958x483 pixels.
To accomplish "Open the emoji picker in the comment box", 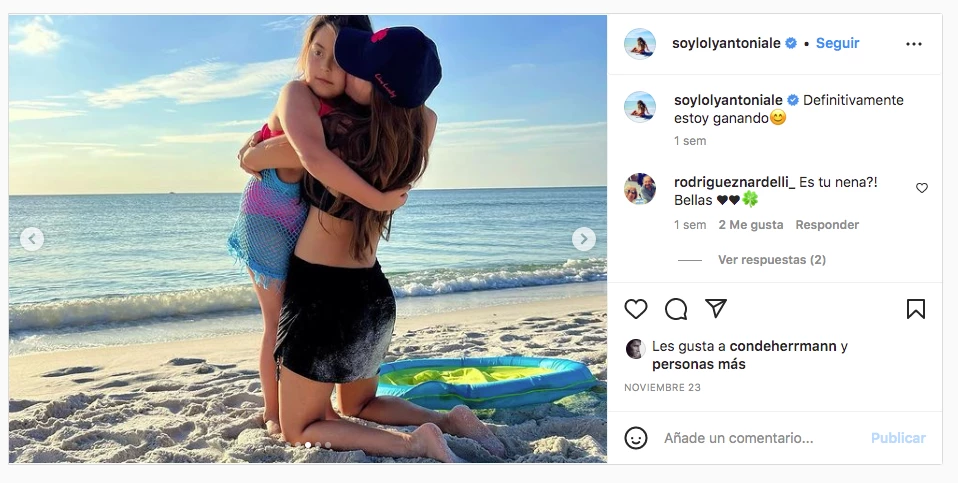I will point(636,438).
